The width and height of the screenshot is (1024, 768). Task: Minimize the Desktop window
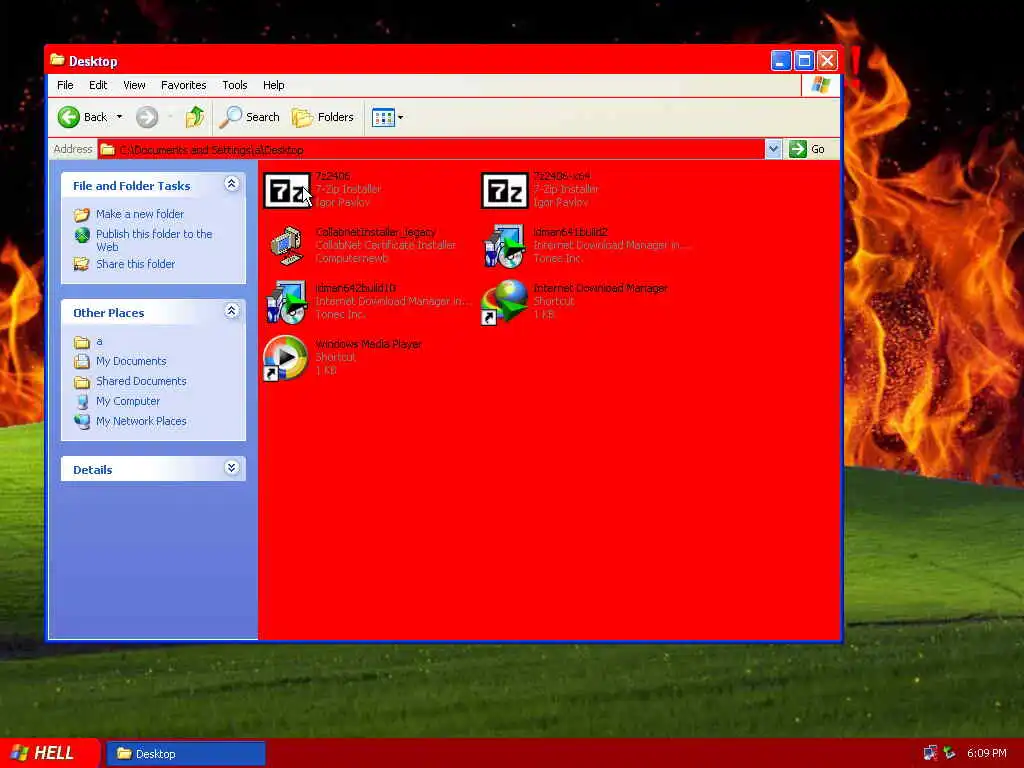click(x=780, y=61)
